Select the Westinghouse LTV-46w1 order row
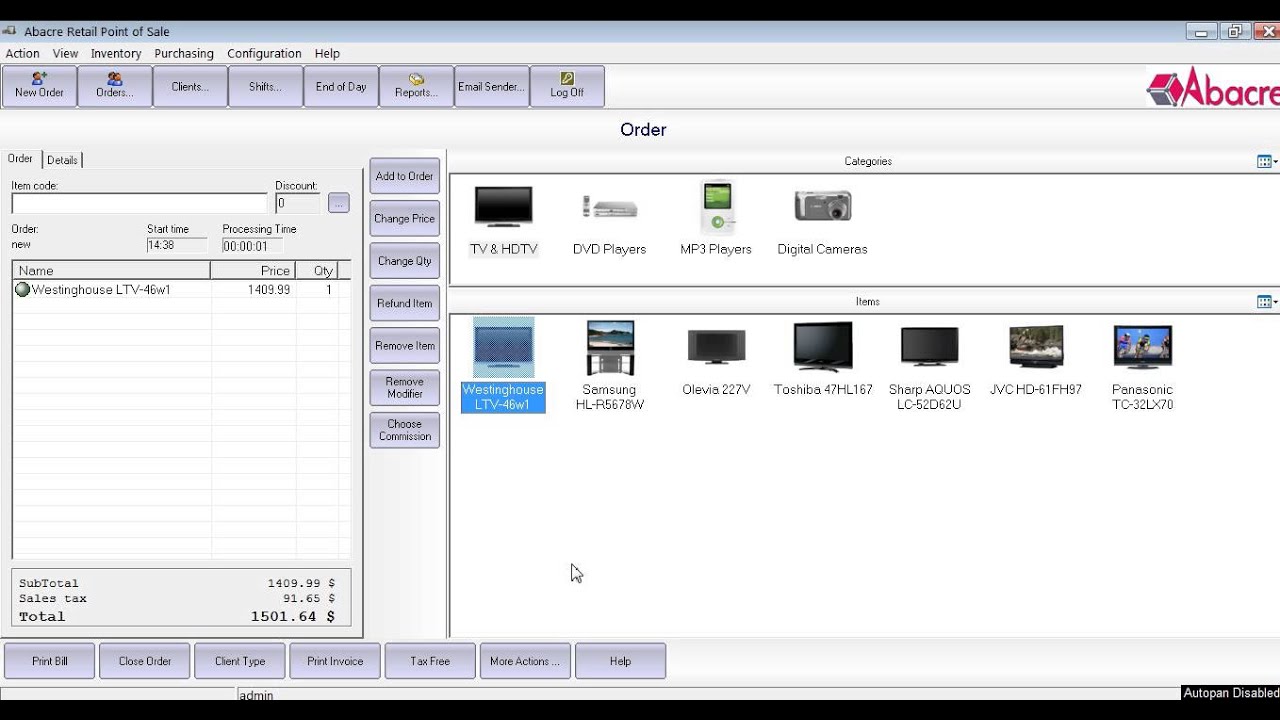 point(181,290)
